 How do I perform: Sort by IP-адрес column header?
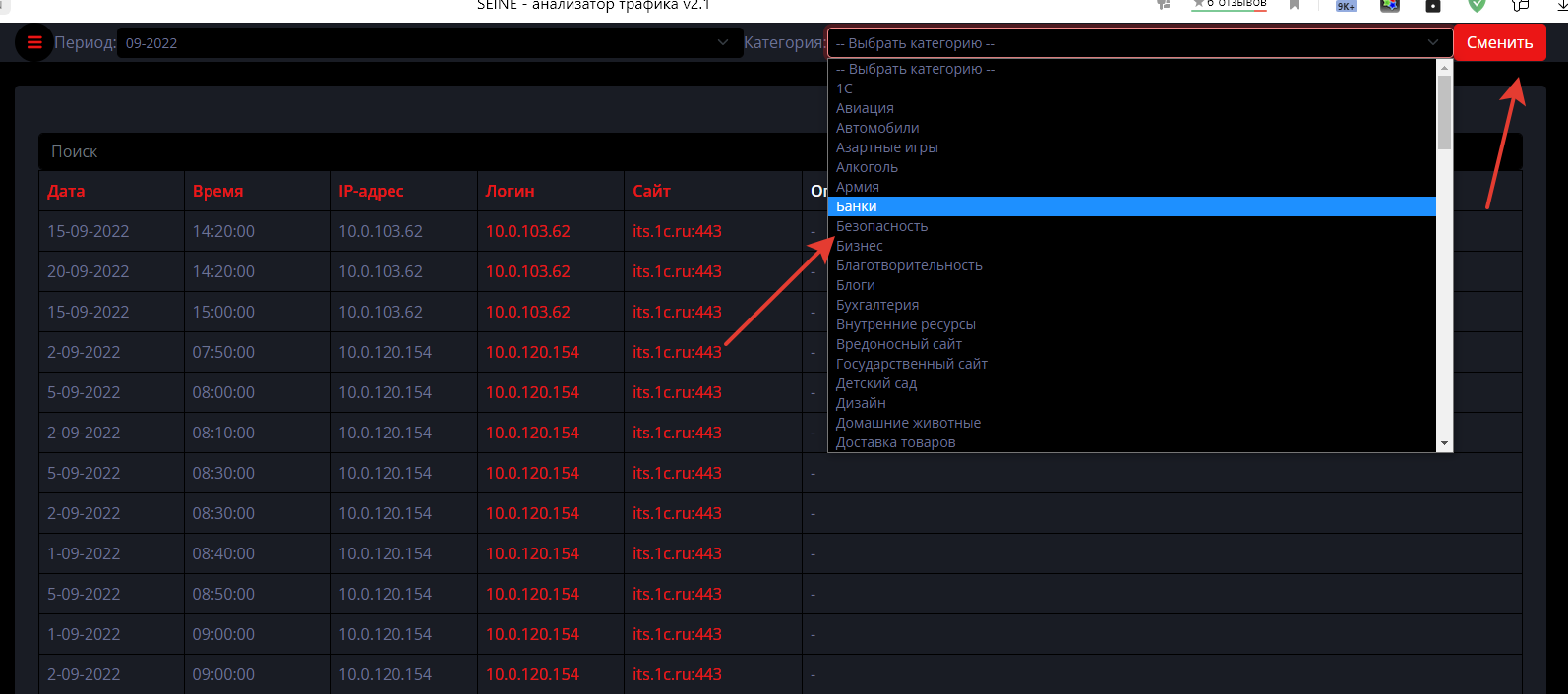(371, 191)
